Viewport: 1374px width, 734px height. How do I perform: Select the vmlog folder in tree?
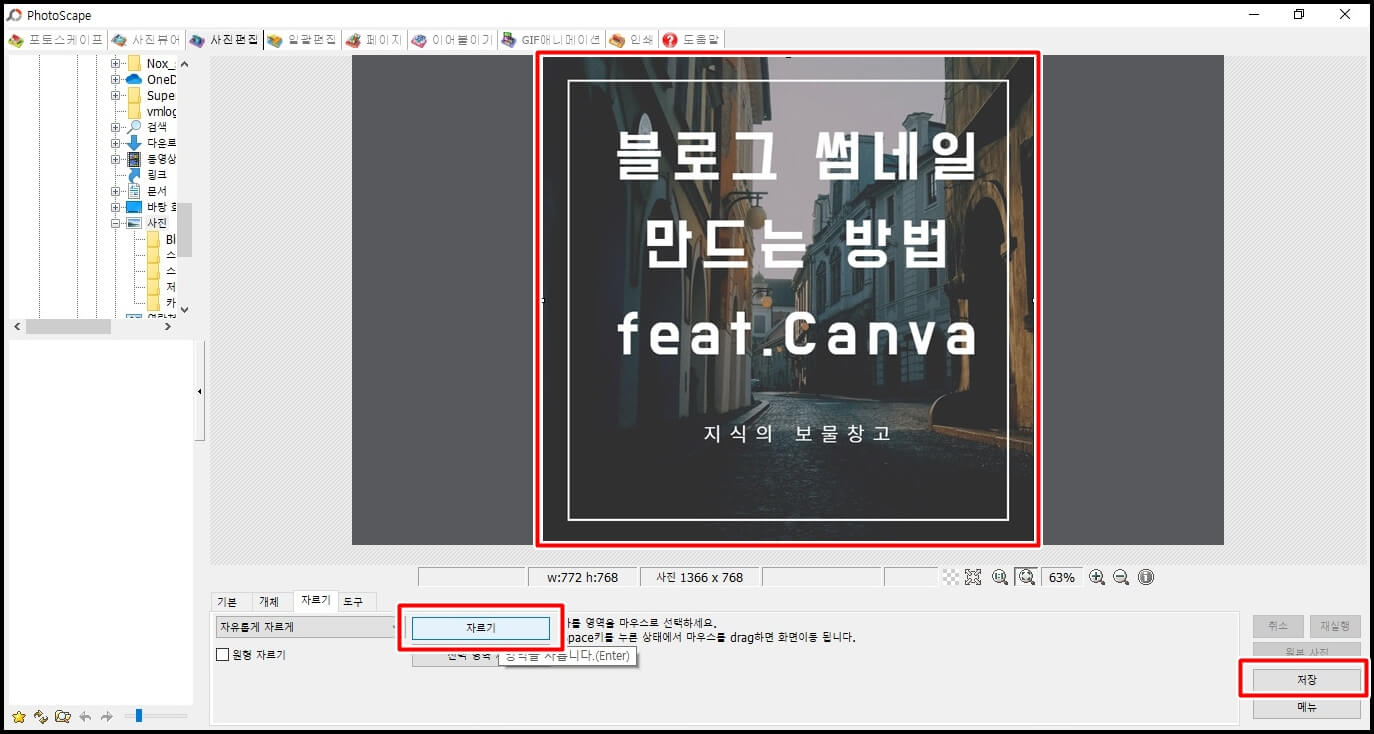coord(160,112)
